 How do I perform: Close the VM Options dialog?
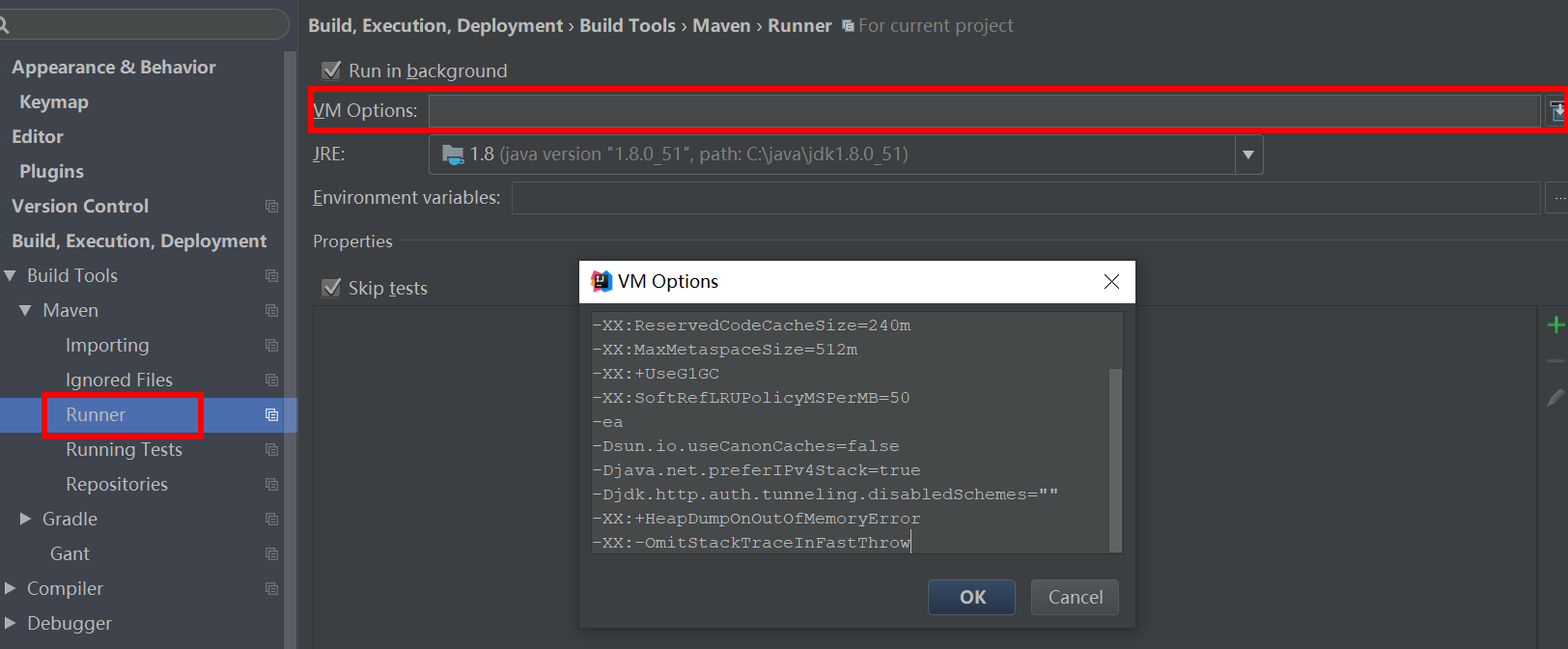(1111, 281)
